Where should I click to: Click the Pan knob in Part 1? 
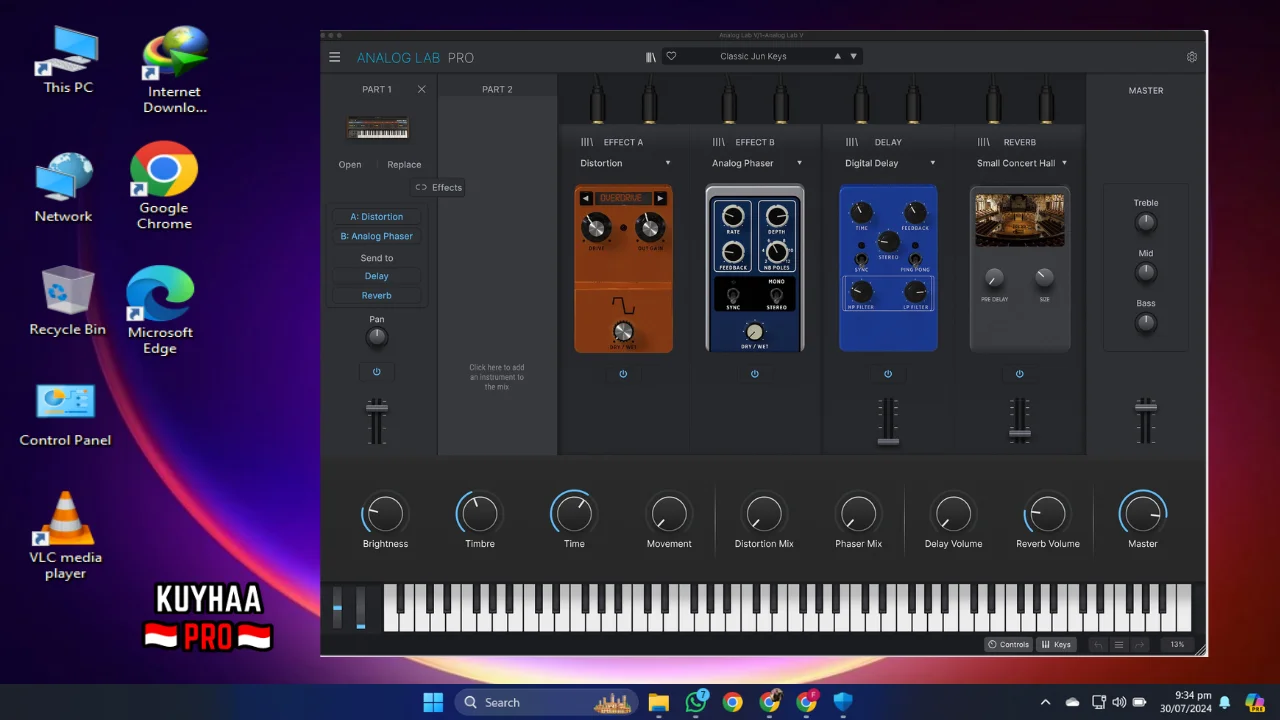point(377,338)
